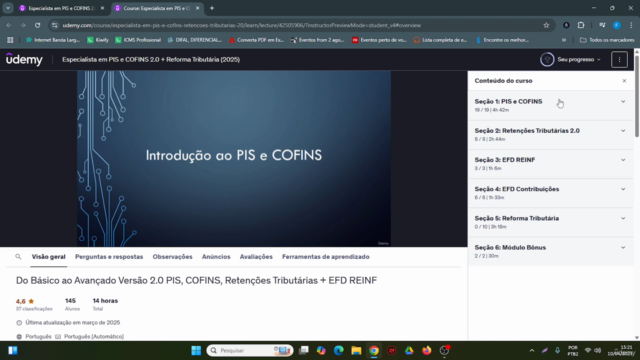Open Ferramentas de aprendizado tab

click(x=326, y=257)
